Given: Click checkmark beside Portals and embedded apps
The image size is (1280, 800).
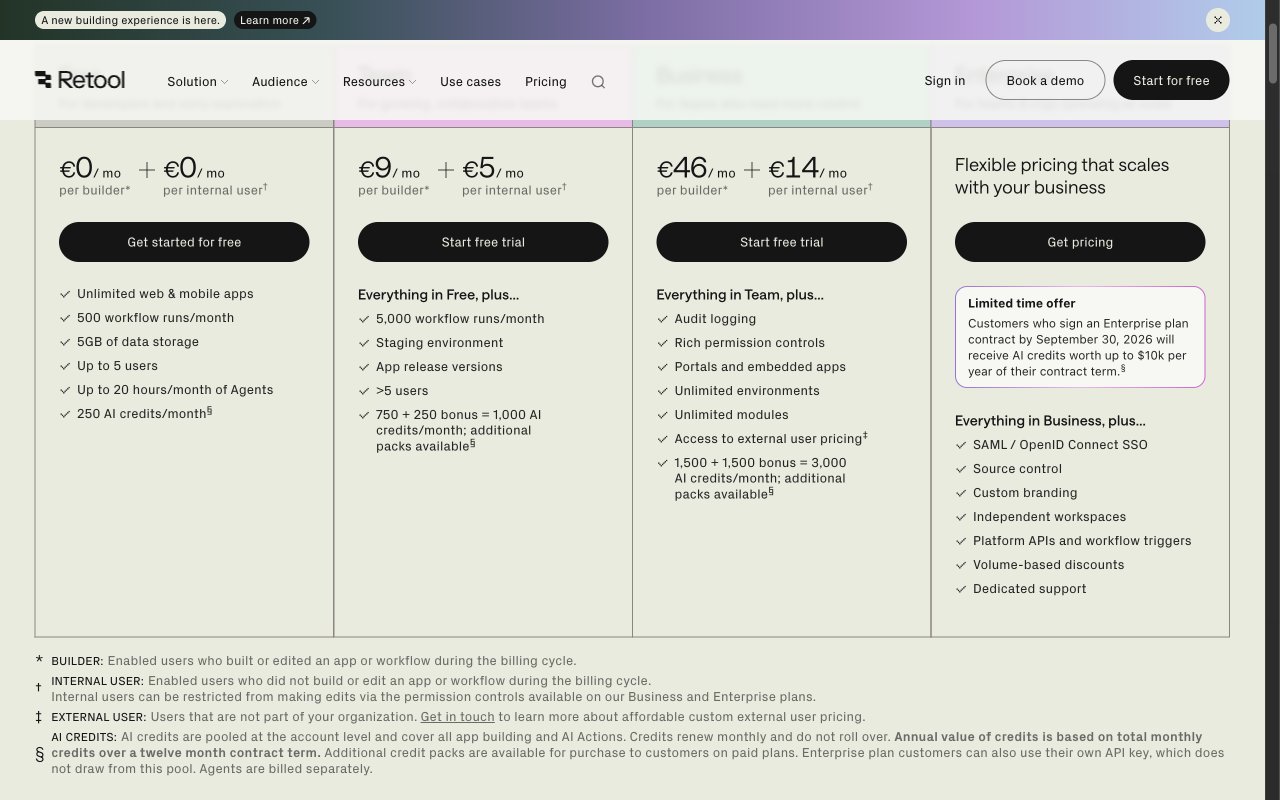Looking at the screenshot, I should (x=662, y=367).
